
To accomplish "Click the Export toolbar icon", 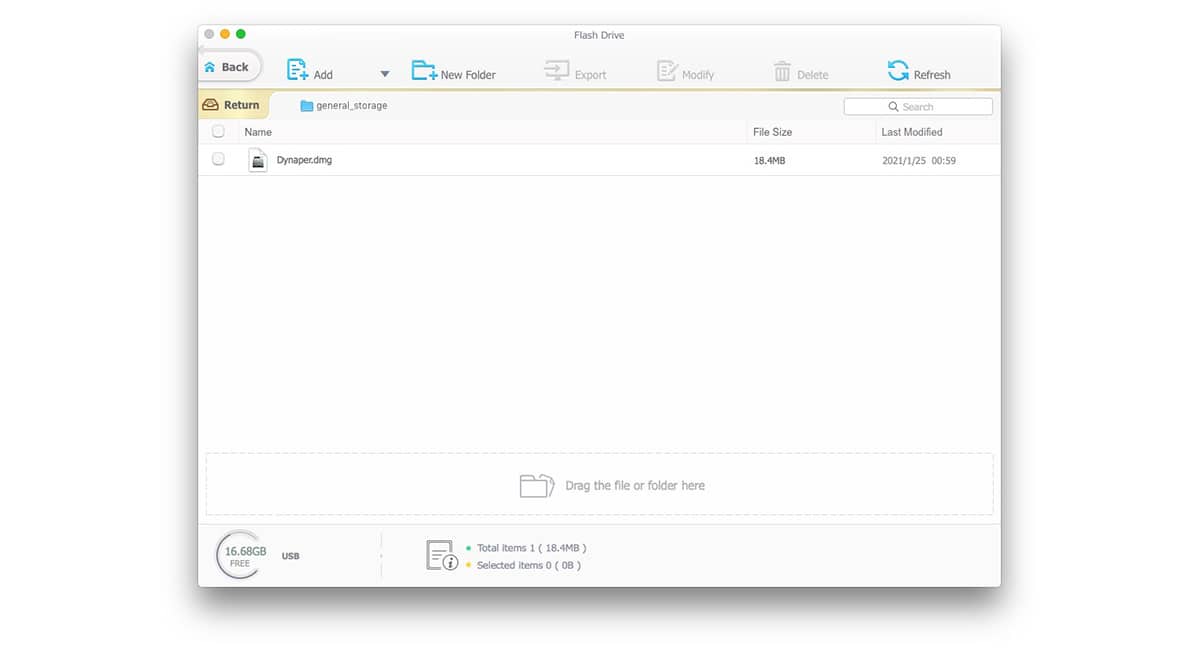I will coord(556,71).
